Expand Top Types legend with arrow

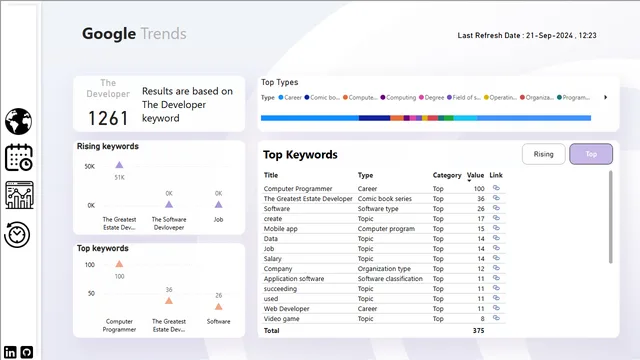click(x=606, y=97)
